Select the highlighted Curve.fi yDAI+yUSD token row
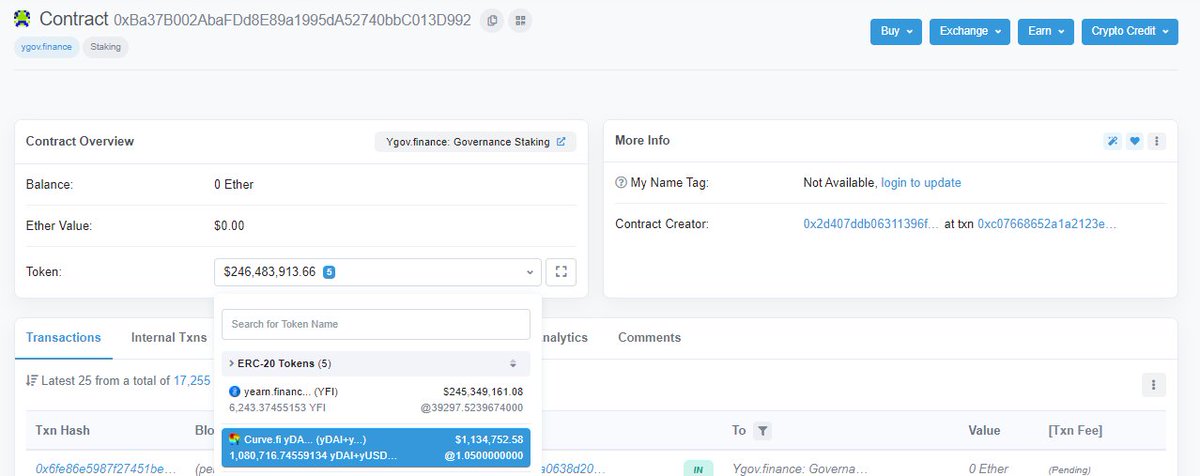The height and width of the screenshot is (476, 1200). (x=376, y=447)
